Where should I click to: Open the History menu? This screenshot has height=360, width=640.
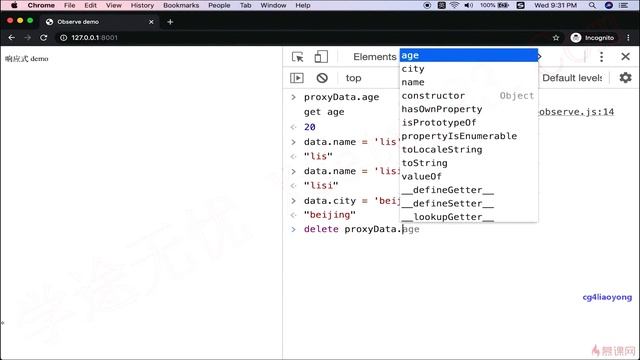142,5
